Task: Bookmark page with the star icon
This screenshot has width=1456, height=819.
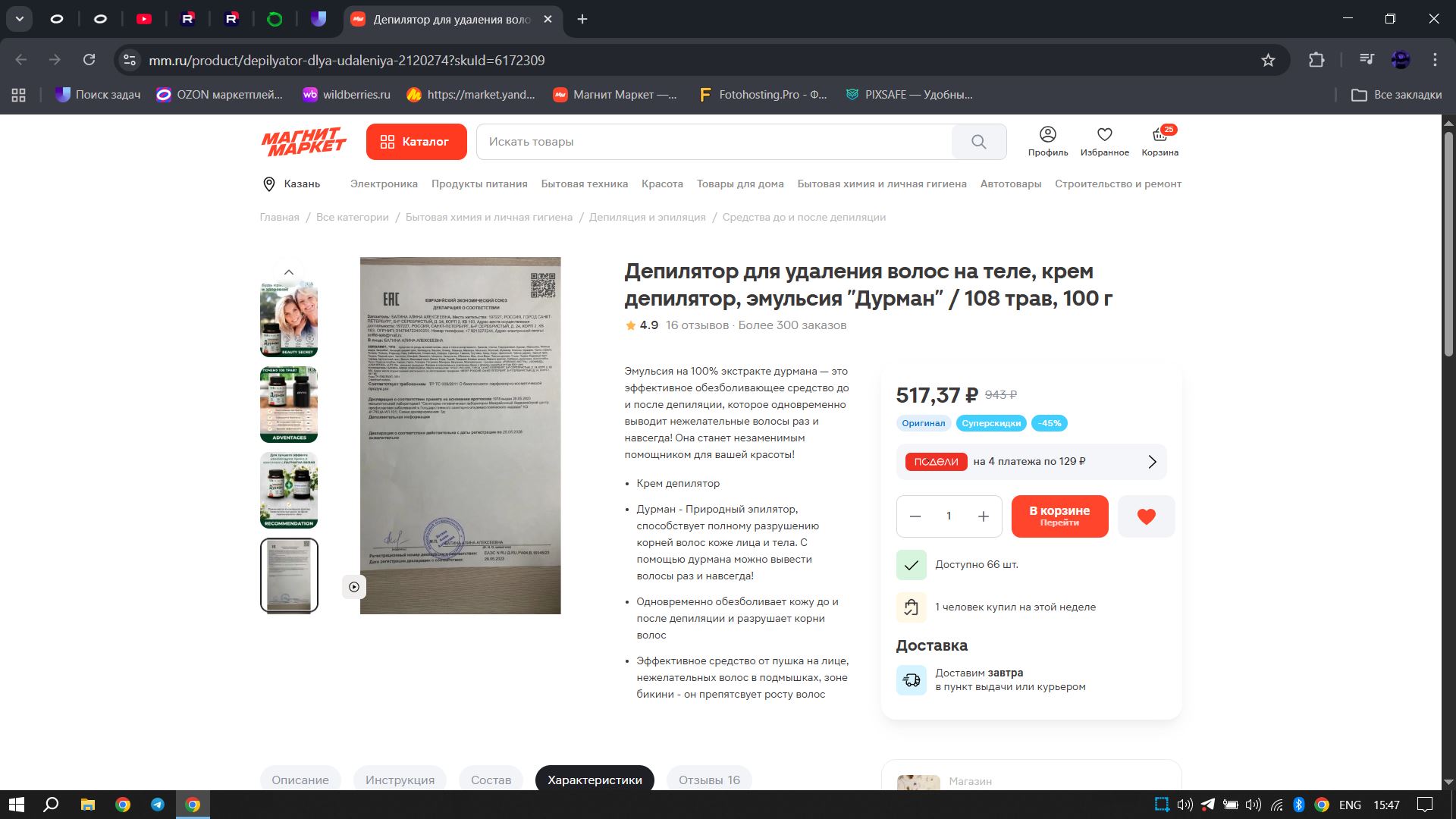Action: click(1268, 60)
